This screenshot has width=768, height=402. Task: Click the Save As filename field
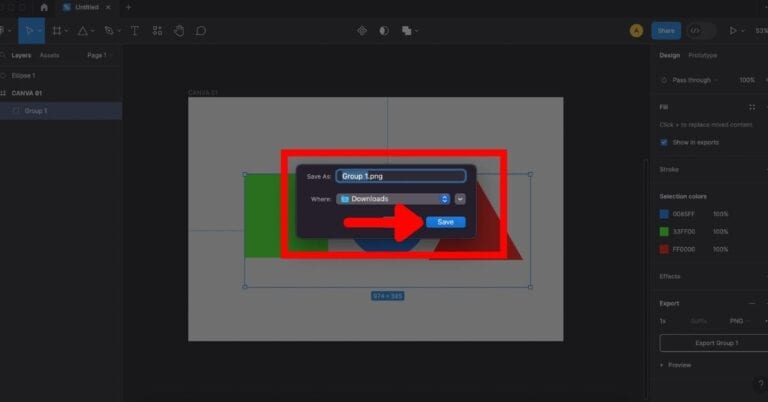click(401, 176)
